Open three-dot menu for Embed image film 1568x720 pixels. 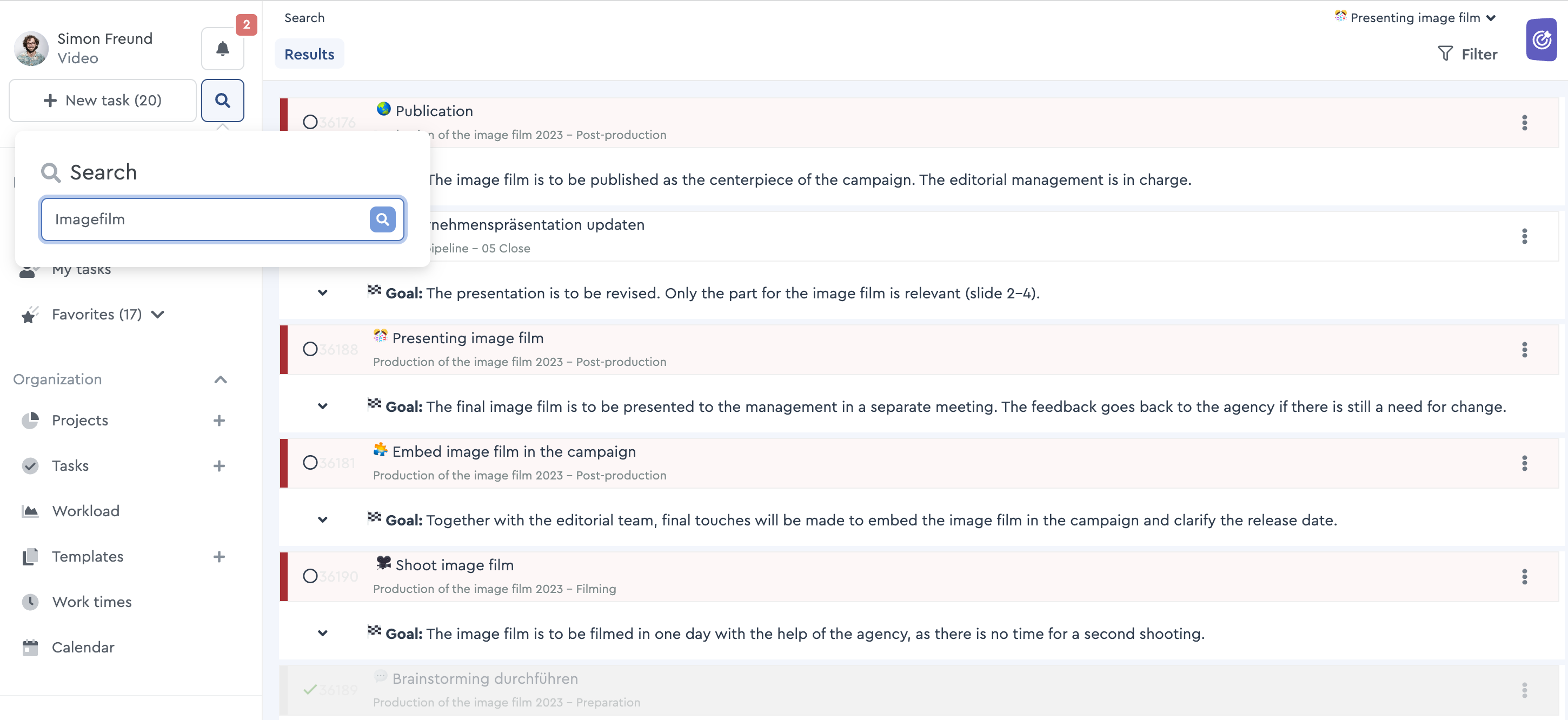[x=1524, y=463]
